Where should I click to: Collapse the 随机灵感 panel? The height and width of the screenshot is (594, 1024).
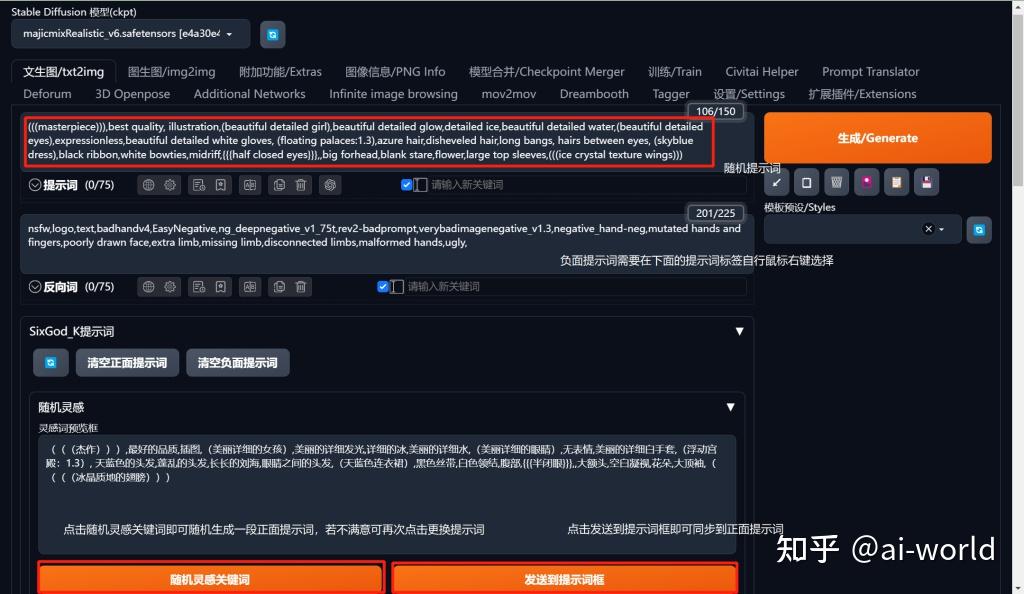[x=730, y=407]
